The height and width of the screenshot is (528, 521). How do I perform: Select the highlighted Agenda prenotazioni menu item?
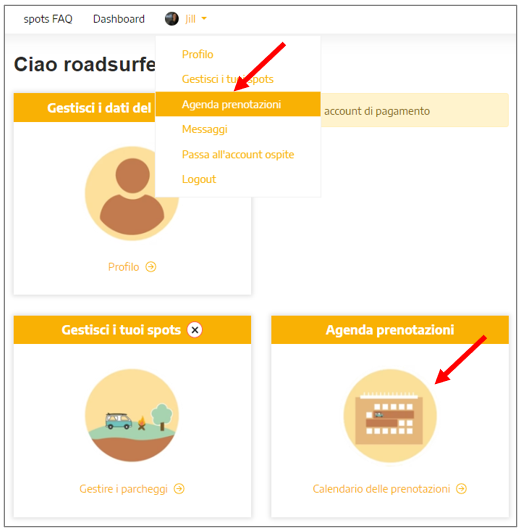238,104
